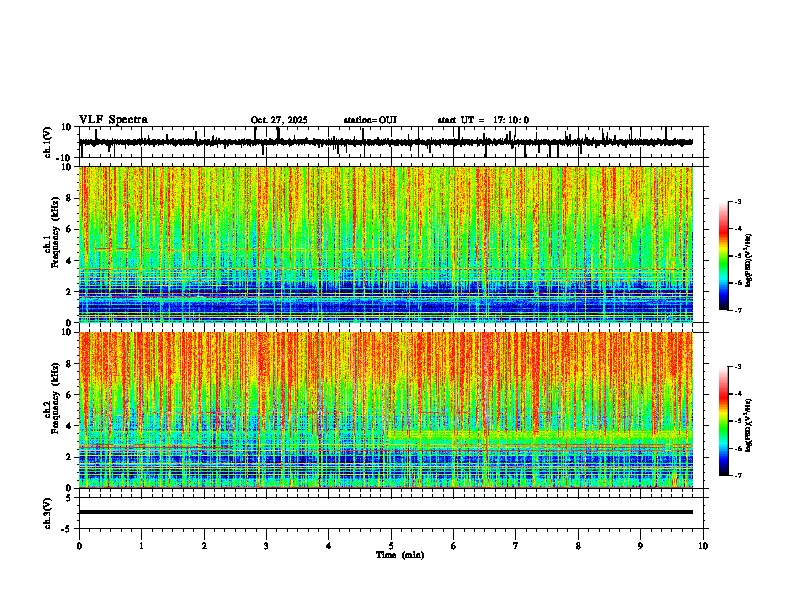Viewport: 792px width, 612px height.
Task: Click the "-7" label on ch.1 color bar
Action: click(738, 310)
